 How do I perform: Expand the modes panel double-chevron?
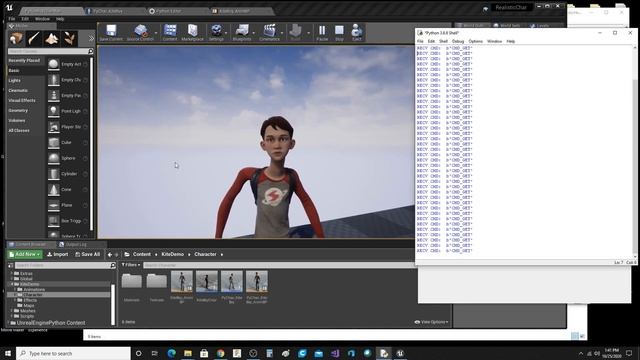click(91, 38)
